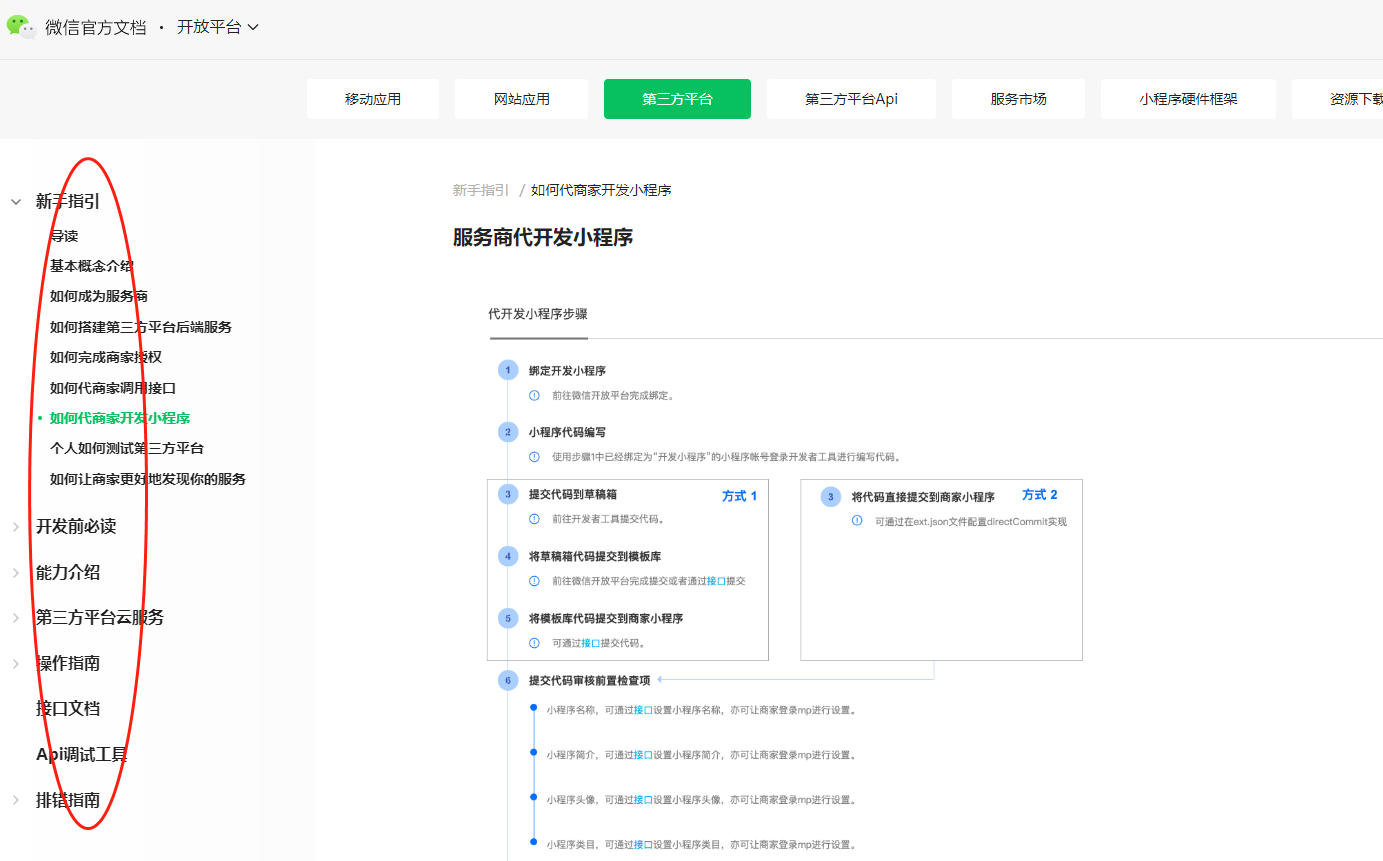Click 服务商代开发小程序 page heading
Viewport: 1383px width, 861px height.
tap(543, 238)
